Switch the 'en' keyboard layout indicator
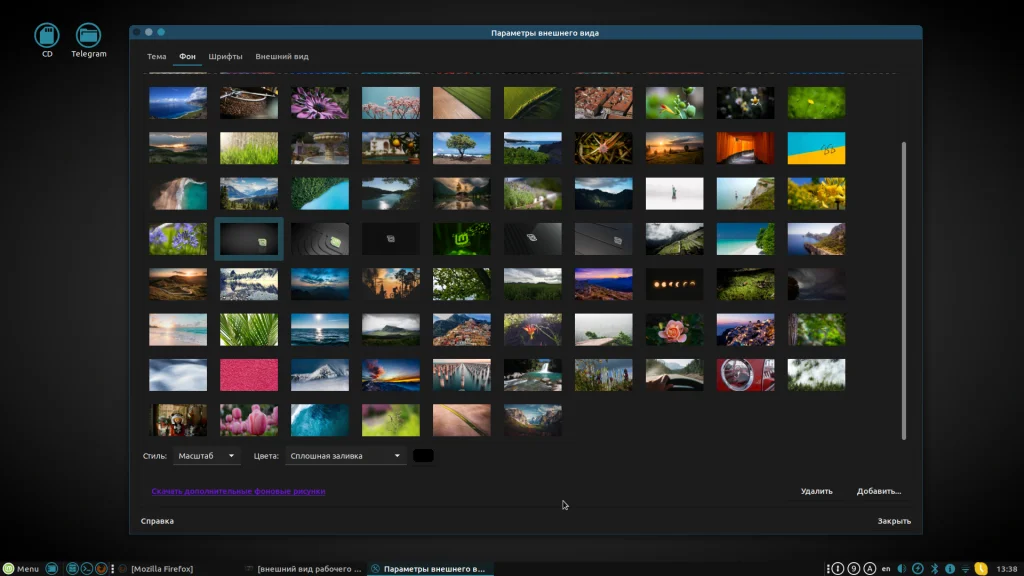 pos(886,569)
